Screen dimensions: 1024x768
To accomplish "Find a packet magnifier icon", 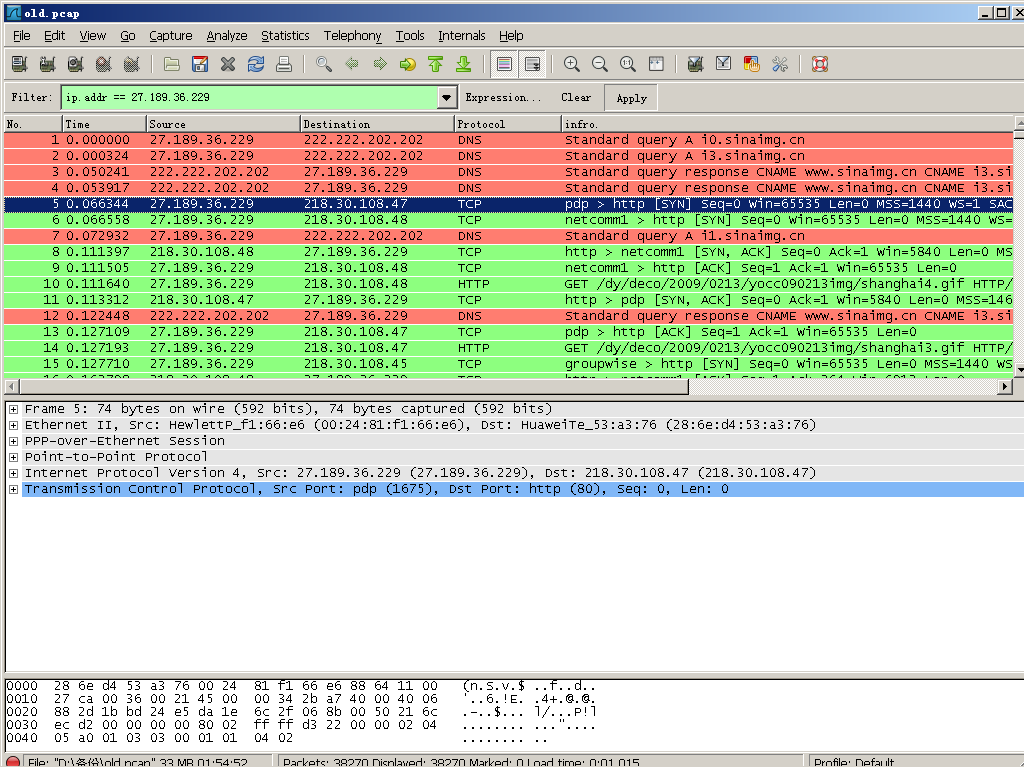I will pos(324,64).
